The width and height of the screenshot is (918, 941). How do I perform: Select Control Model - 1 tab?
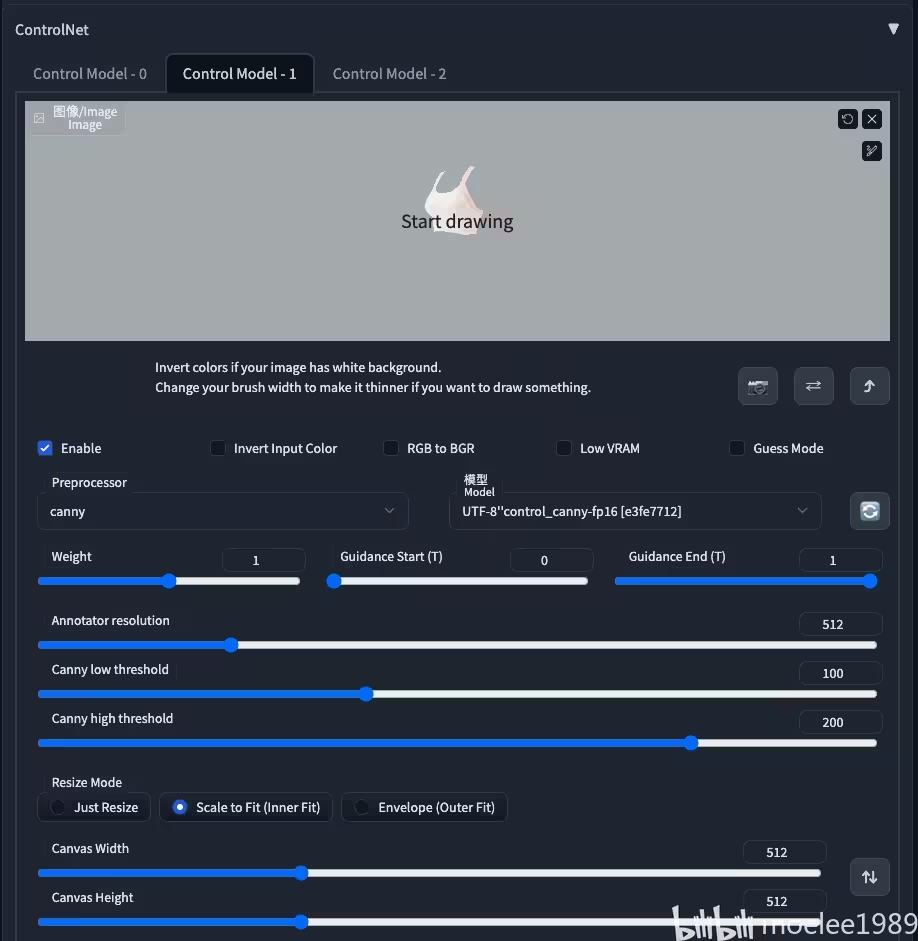[239, 74]
